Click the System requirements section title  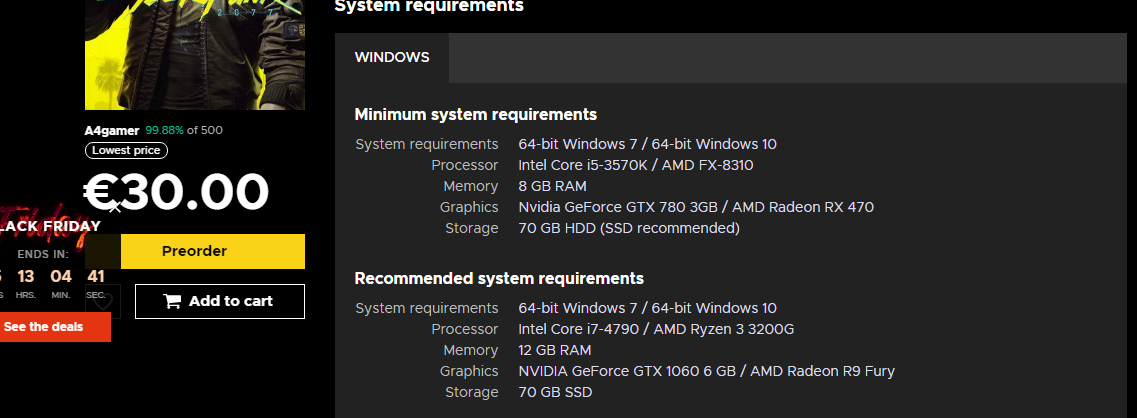tap(428, 7)
